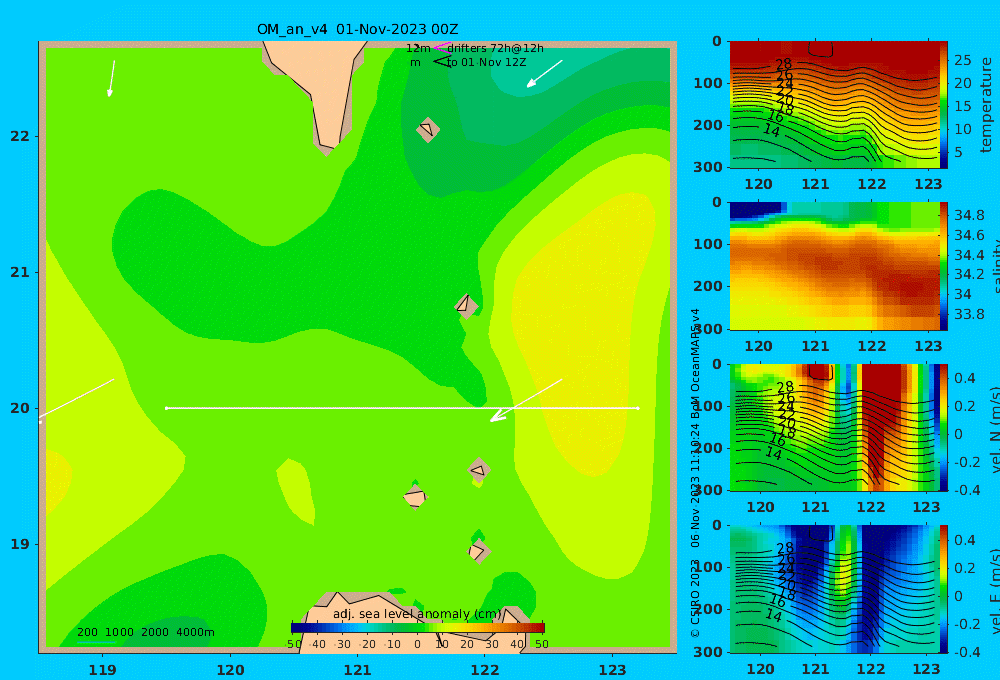Image resolution: width=1000 pixels, height=680 pixels.
Task: Click the longitude label '119' on main map
Action: (x=103, y=670)
